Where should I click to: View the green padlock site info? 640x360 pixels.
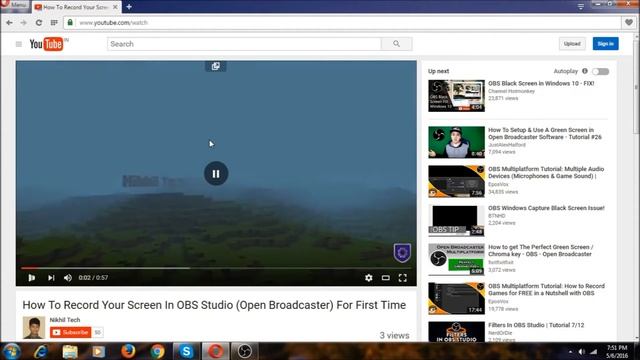[70, 22]
